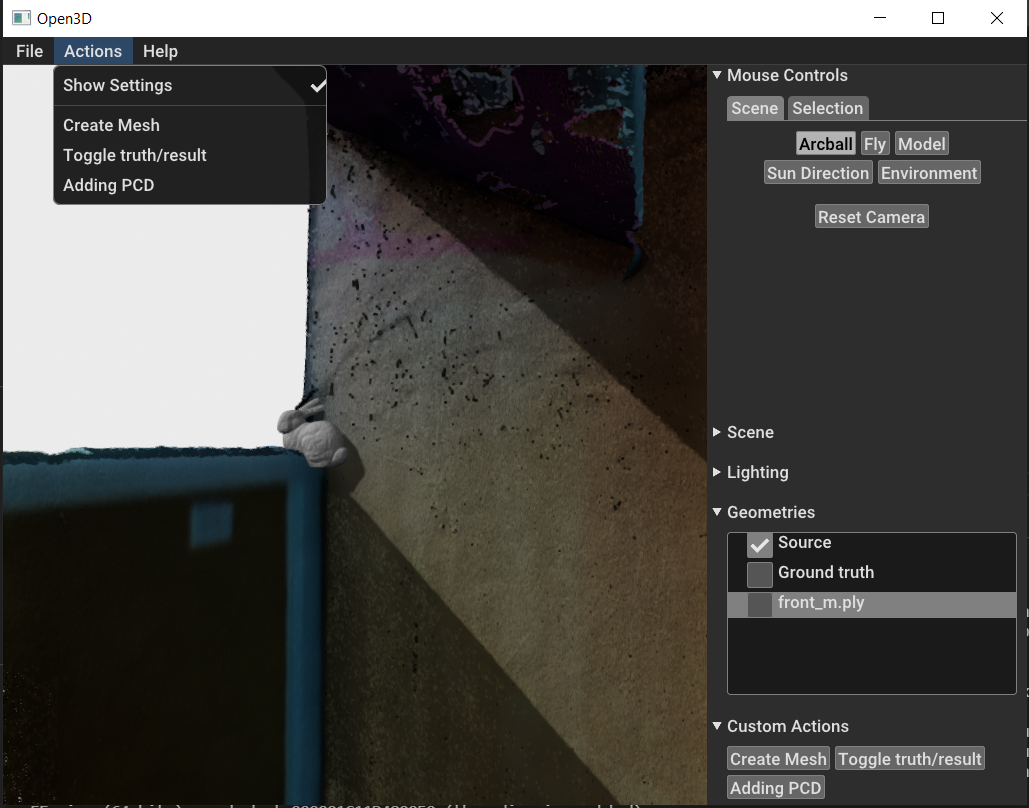Collapse the Geometries section
This screenshot has height=808, width=1029.
click(x=716, y=512)
